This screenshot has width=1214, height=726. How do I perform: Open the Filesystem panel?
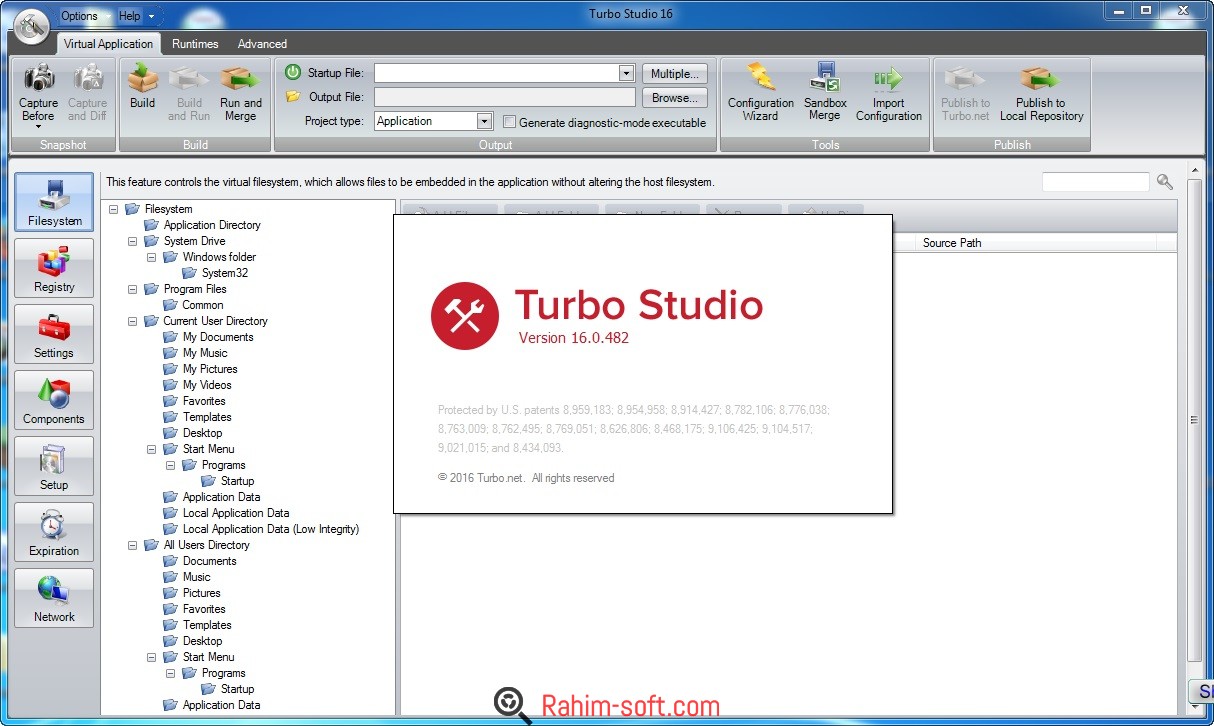[x=54, y=202]
